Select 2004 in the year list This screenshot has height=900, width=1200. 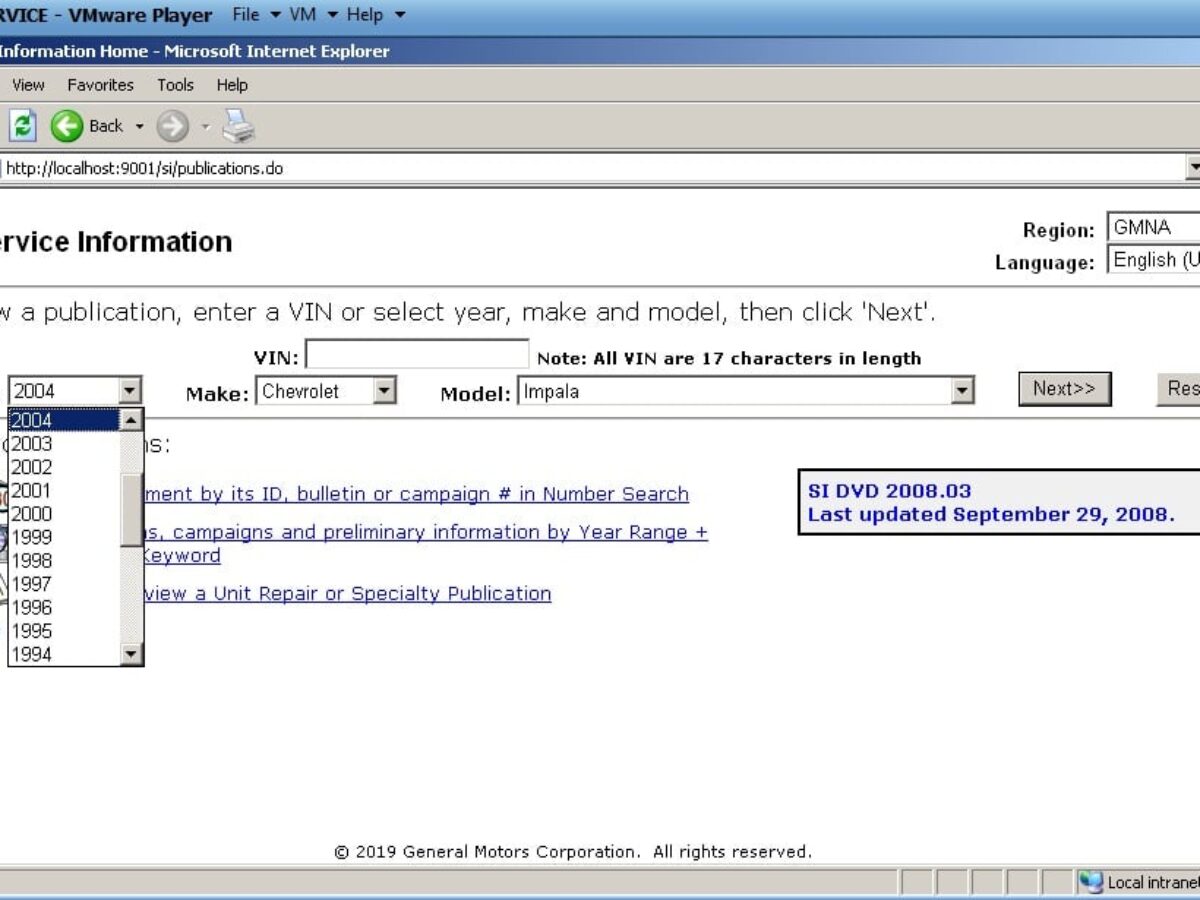pyautogui.click(x=64, y=420)
